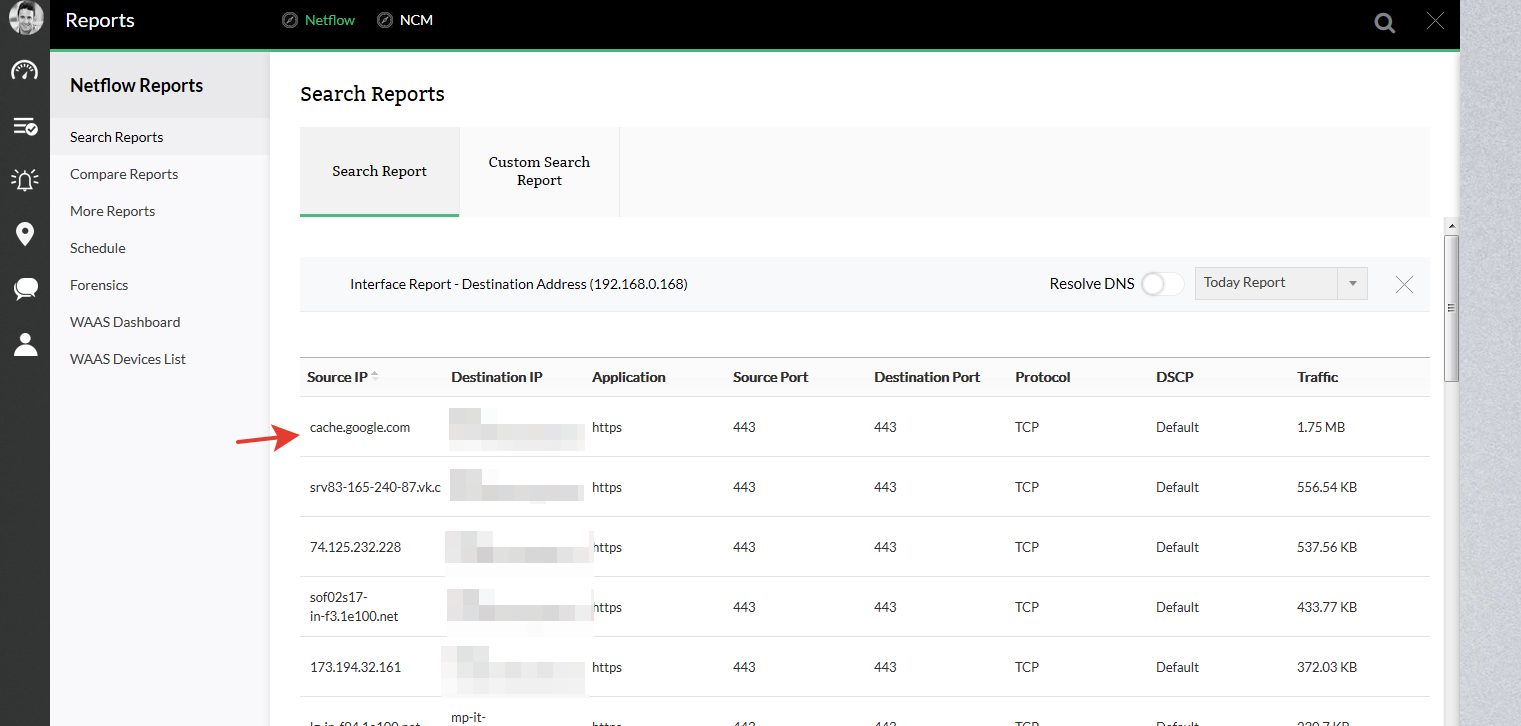Click source srv83-165-240-87.vk.c
This screenshot has height=726, width=1521.
click(375, 487)
